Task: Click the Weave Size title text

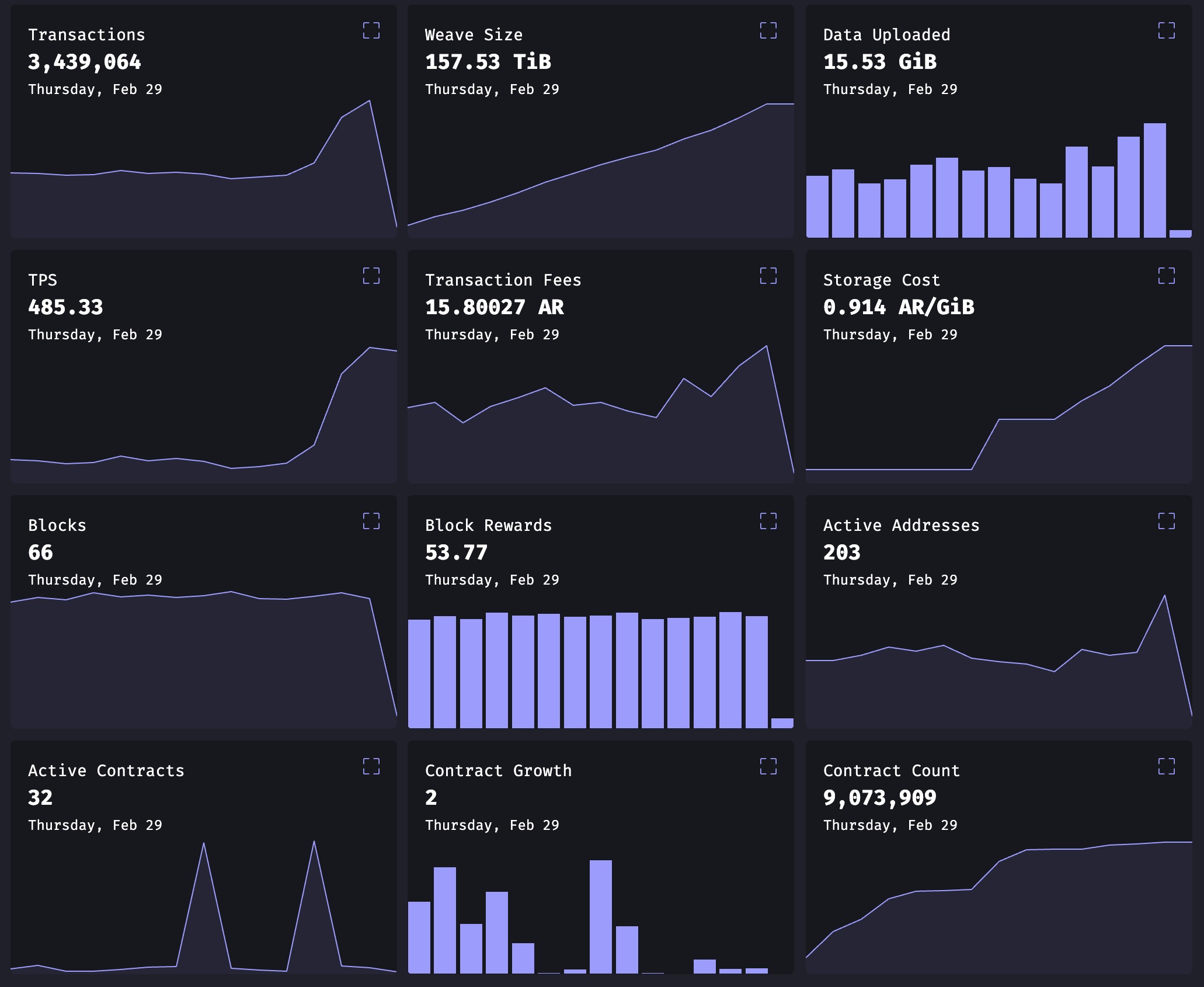Action: (x=474, y=35)
